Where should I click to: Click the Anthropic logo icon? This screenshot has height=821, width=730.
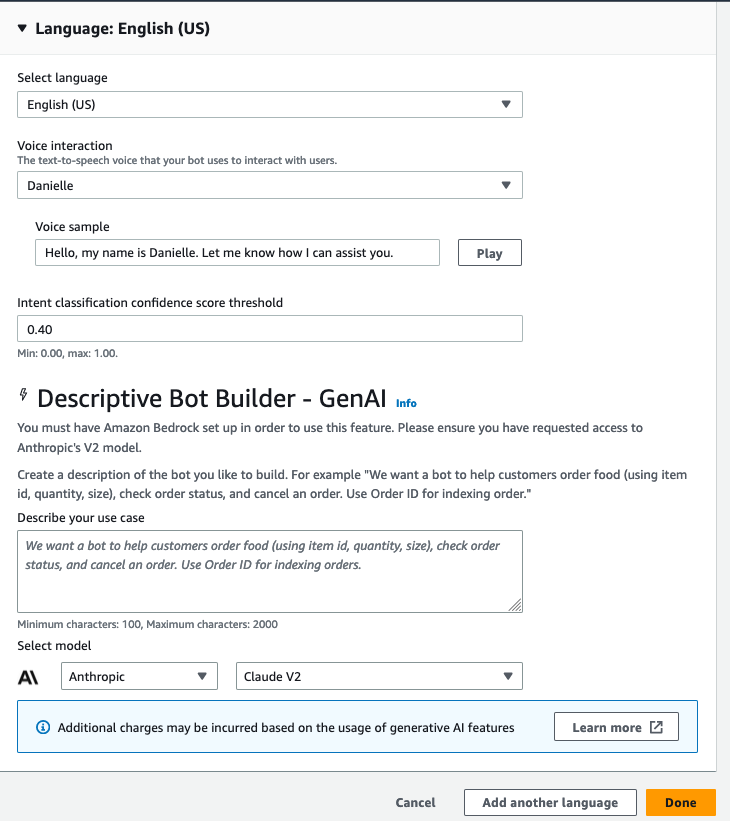pyautogui.click(x=28, y=677)
